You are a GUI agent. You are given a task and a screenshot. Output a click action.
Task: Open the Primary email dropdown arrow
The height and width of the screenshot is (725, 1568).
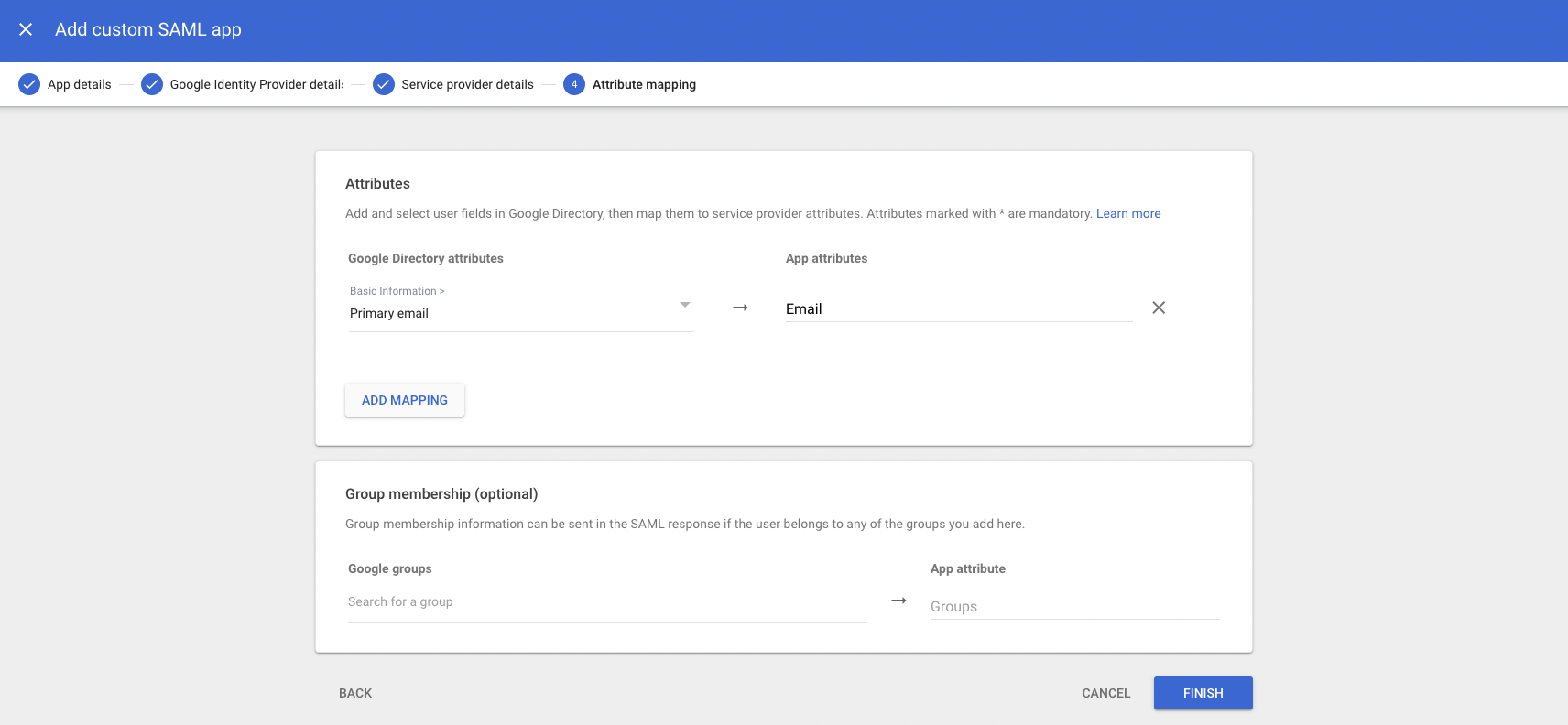tap(685, 305)
